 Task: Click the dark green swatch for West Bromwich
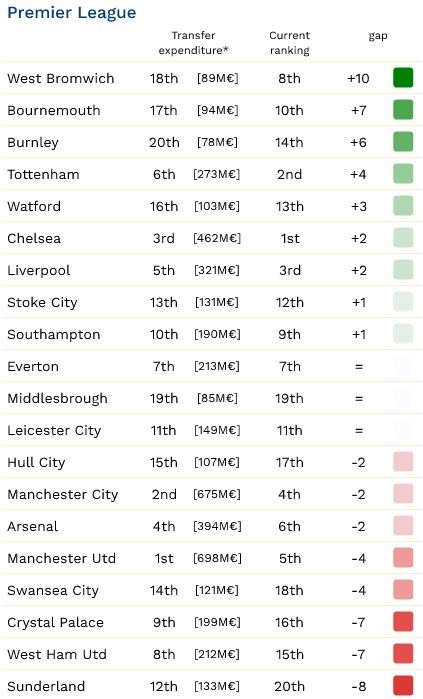(403, 78)
